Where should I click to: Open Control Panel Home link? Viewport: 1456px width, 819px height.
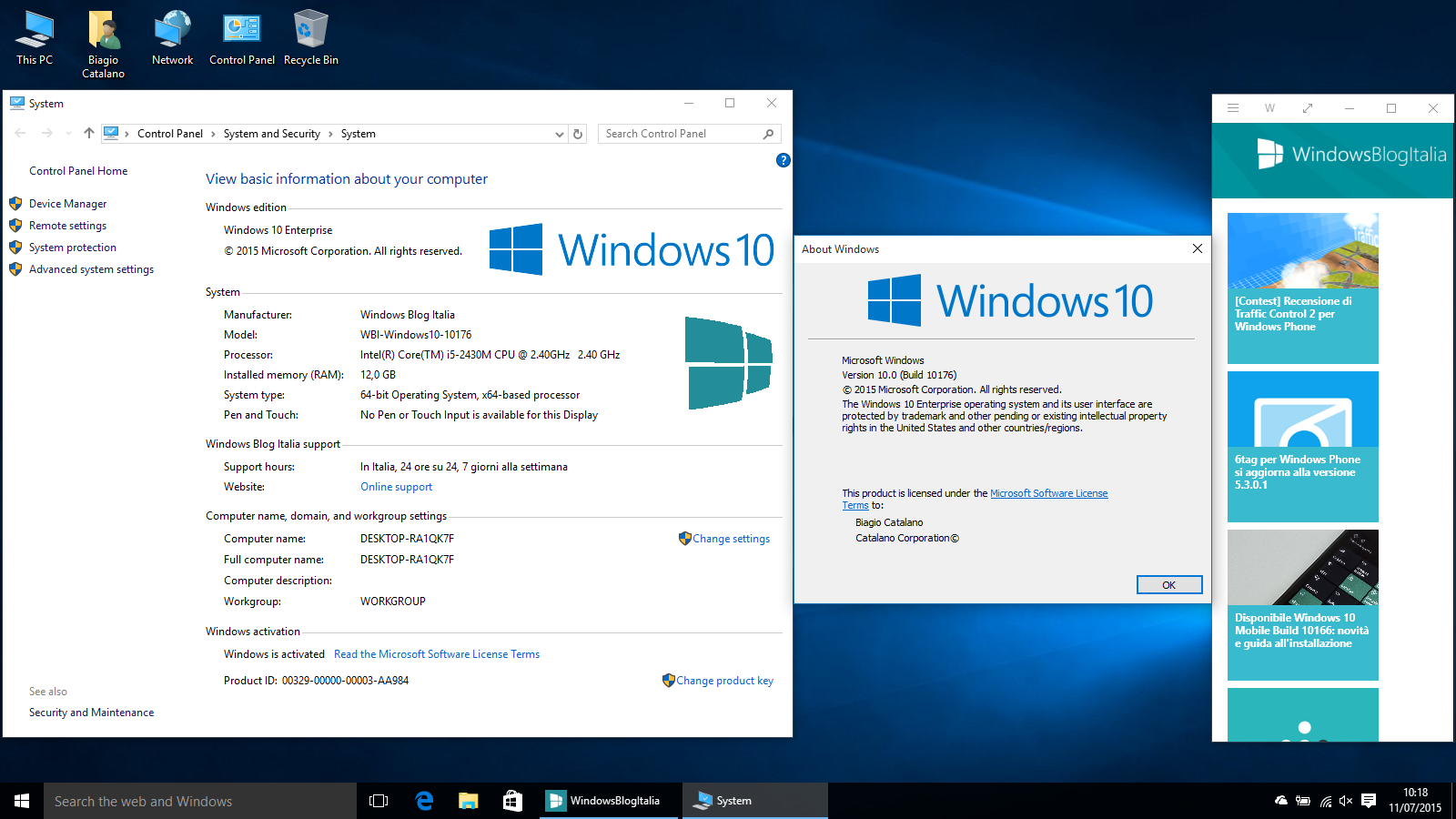point(78,171)
